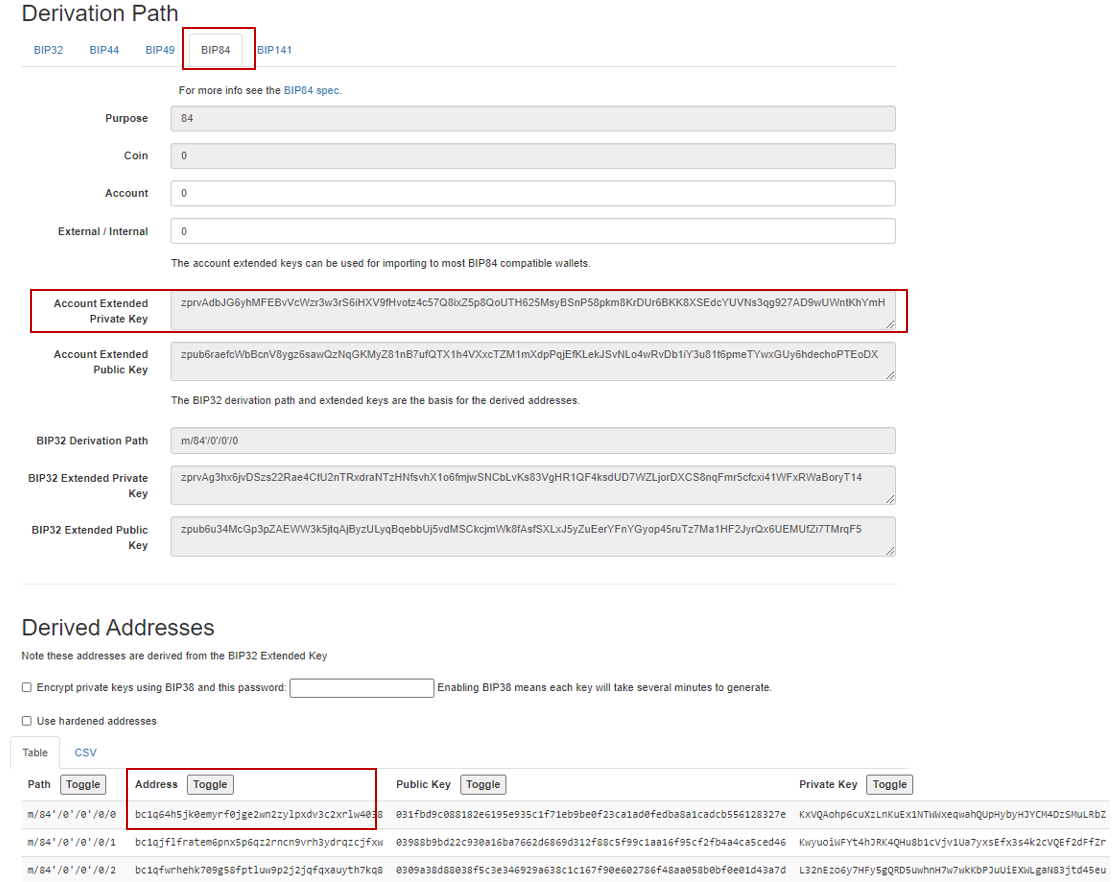Toggle the Private Key column

click(x=890, y=784)
